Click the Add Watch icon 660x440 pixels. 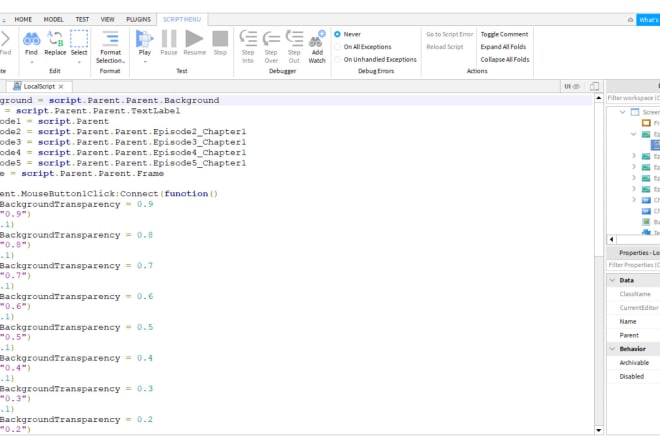tap(317, 41)
